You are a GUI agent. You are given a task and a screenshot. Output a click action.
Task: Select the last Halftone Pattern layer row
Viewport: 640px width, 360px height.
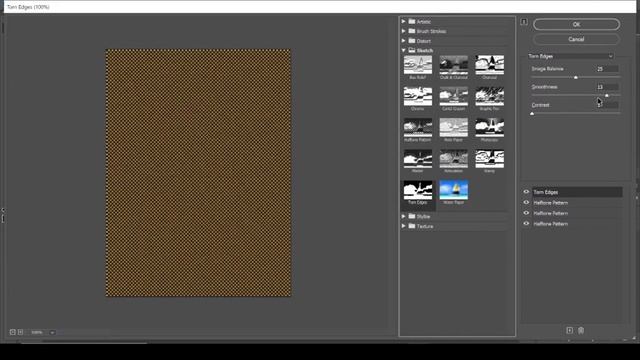point(577,224)
